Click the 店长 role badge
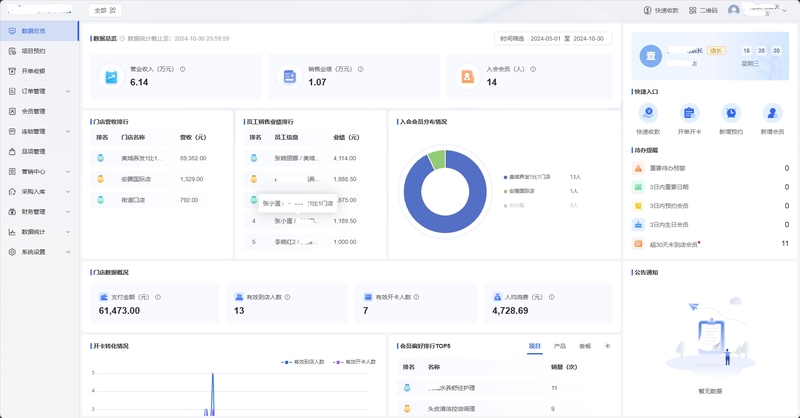This screenshot has width=800, height=418. [x=716, y=51]
